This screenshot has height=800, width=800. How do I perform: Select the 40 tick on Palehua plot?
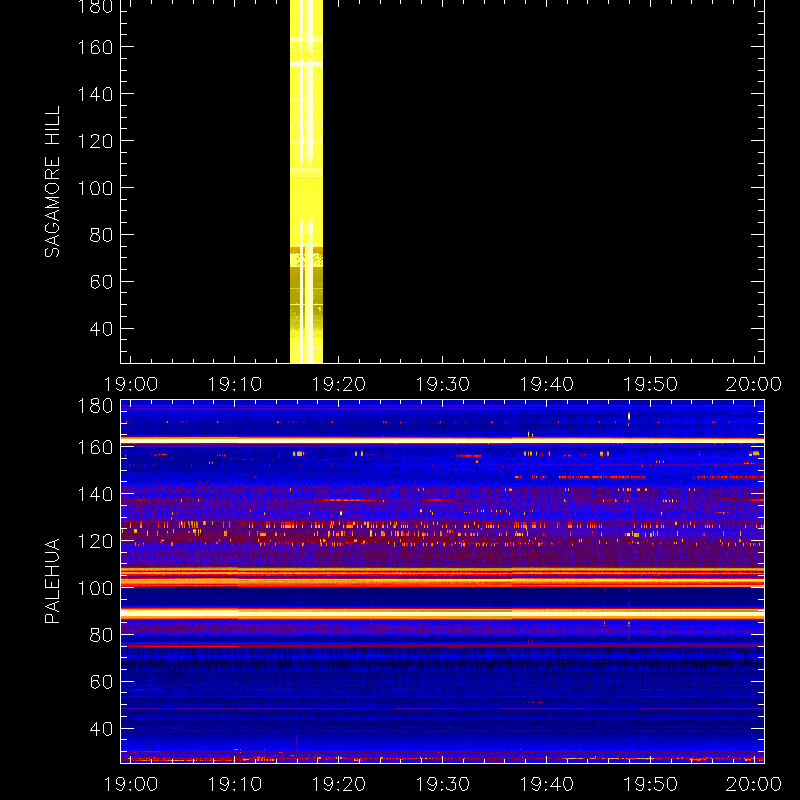[101, 729]
